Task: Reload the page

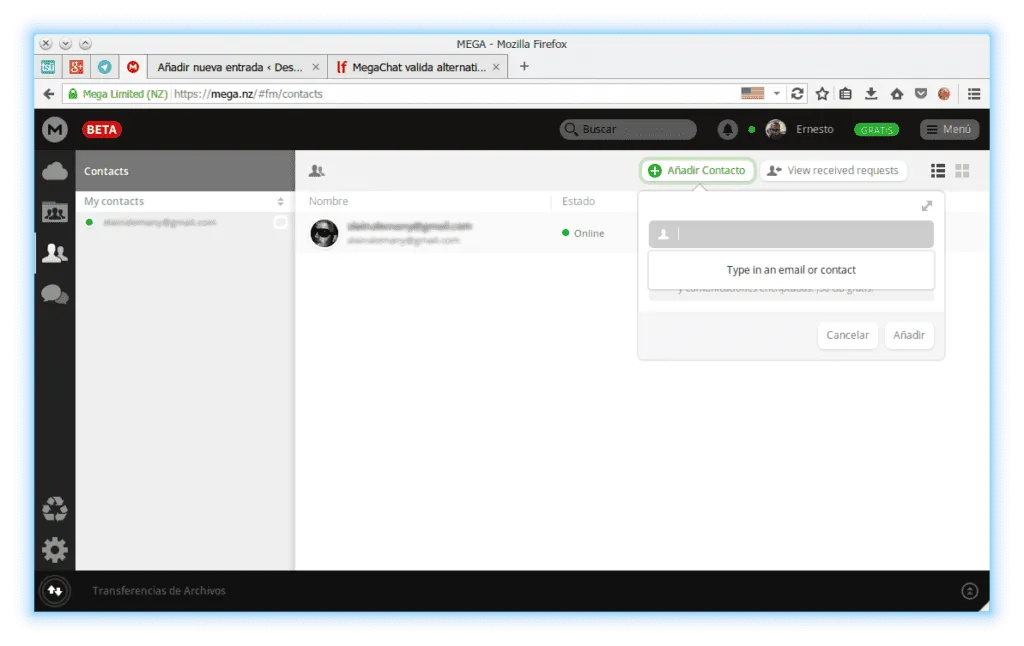Action: (x=797, y=94)
